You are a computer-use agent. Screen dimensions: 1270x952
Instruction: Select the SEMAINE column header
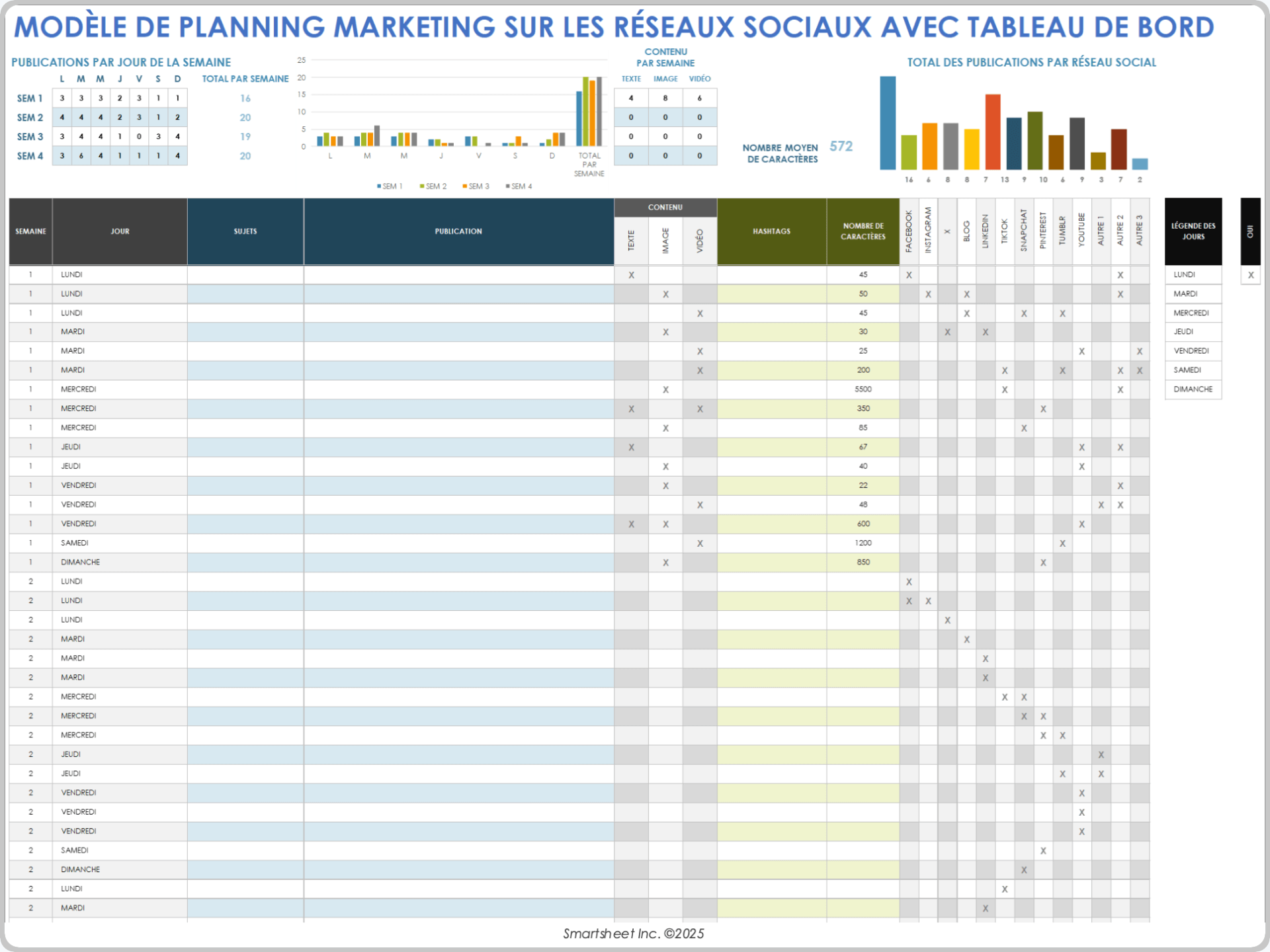pos(30,231)
